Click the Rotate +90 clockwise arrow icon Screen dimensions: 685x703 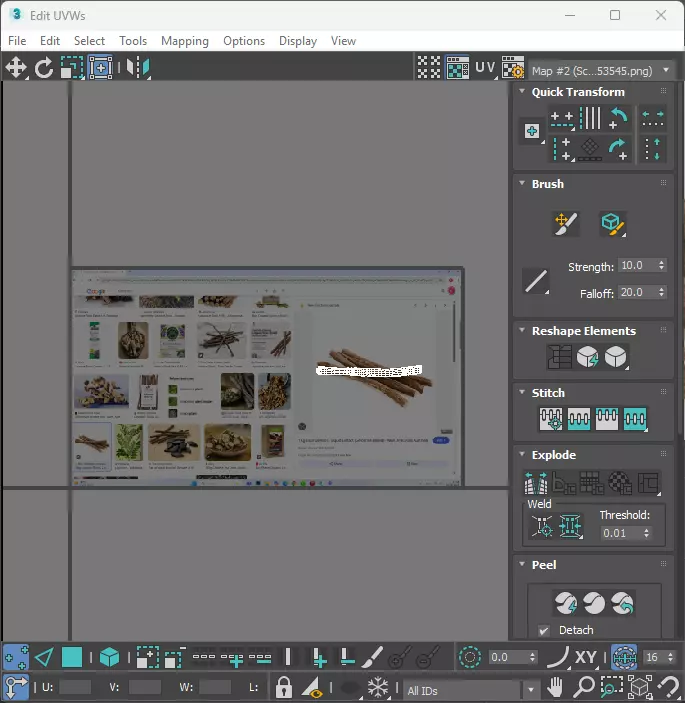point(619,149)
